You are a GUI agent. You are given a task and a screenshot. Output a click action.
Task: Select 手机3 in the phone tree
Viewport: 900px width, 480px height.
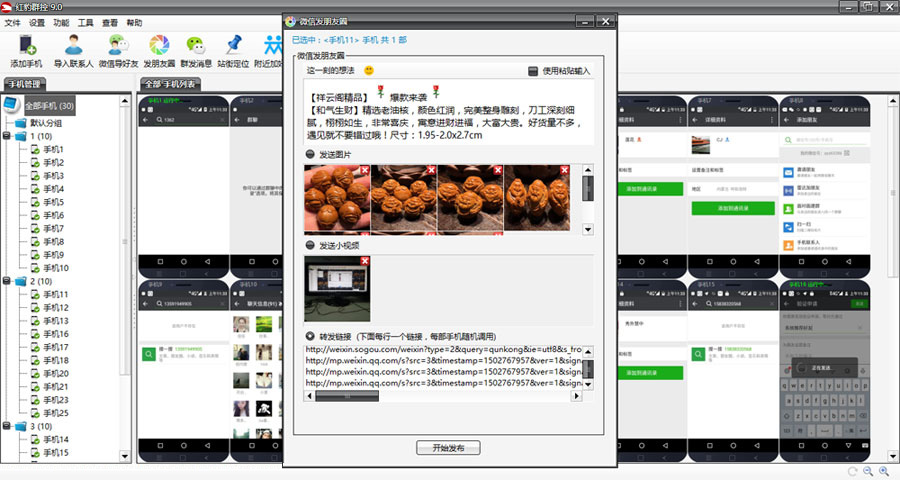(x=53, y=176)
